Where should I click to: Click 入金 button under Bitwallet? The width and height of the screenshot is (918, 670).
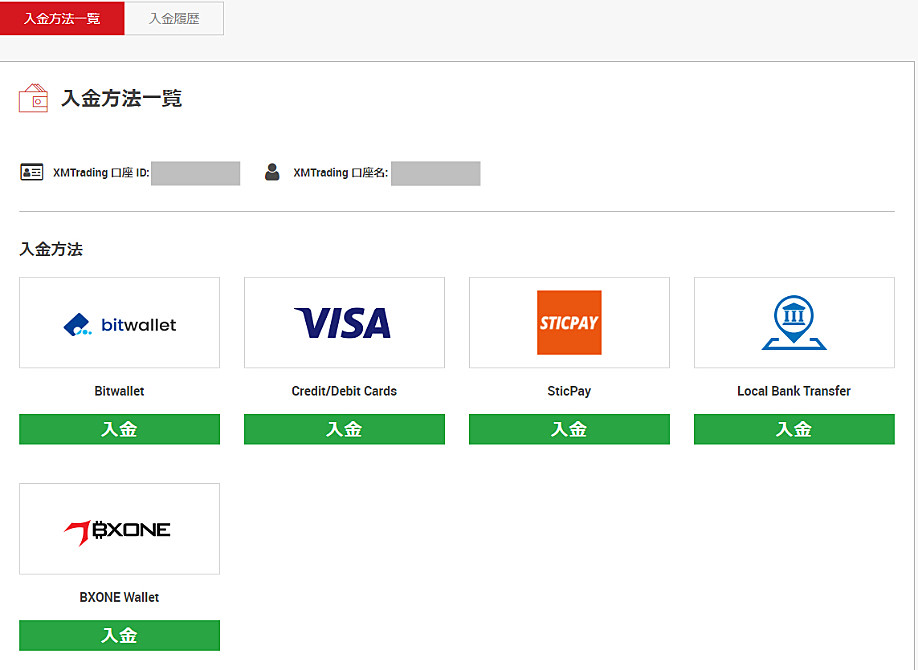tap(119, 429)
